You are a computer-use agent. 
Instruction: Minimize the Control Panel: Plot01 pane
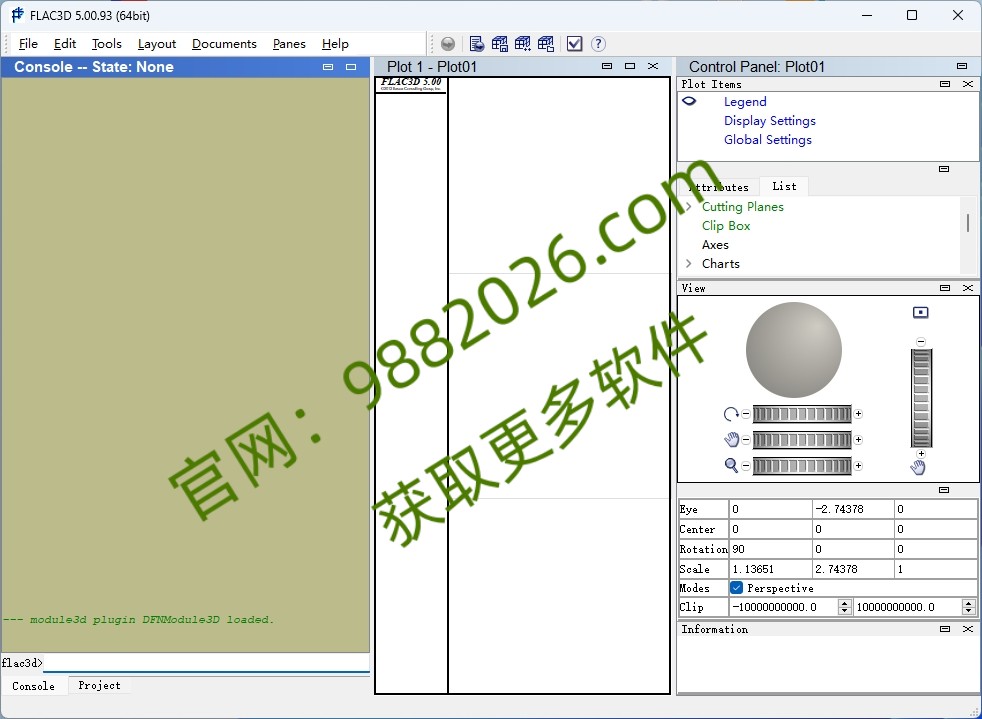pos(962,66)
